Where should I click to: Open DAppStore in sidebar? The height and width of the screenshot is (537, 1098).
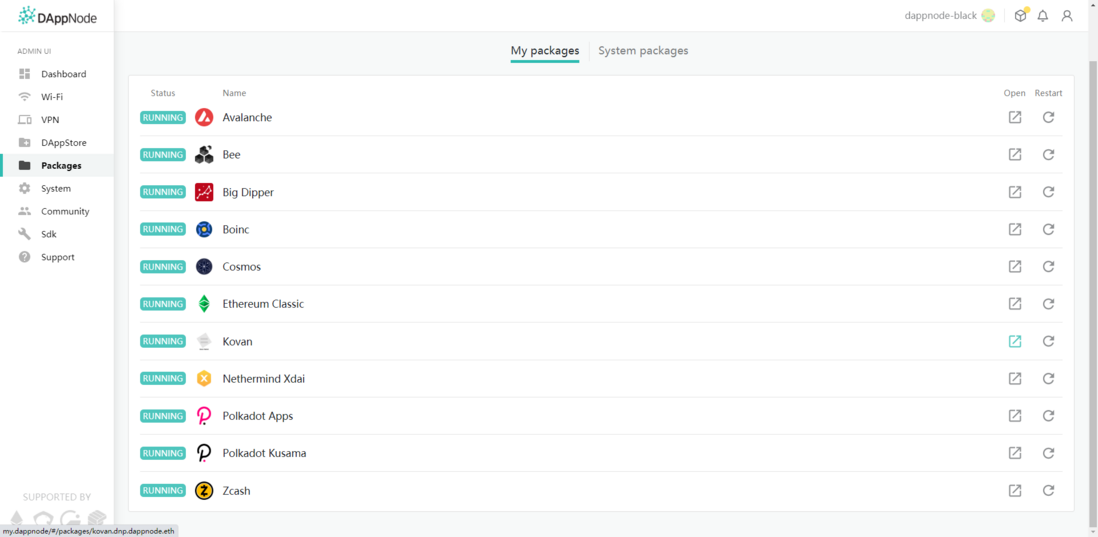(57, 142)
